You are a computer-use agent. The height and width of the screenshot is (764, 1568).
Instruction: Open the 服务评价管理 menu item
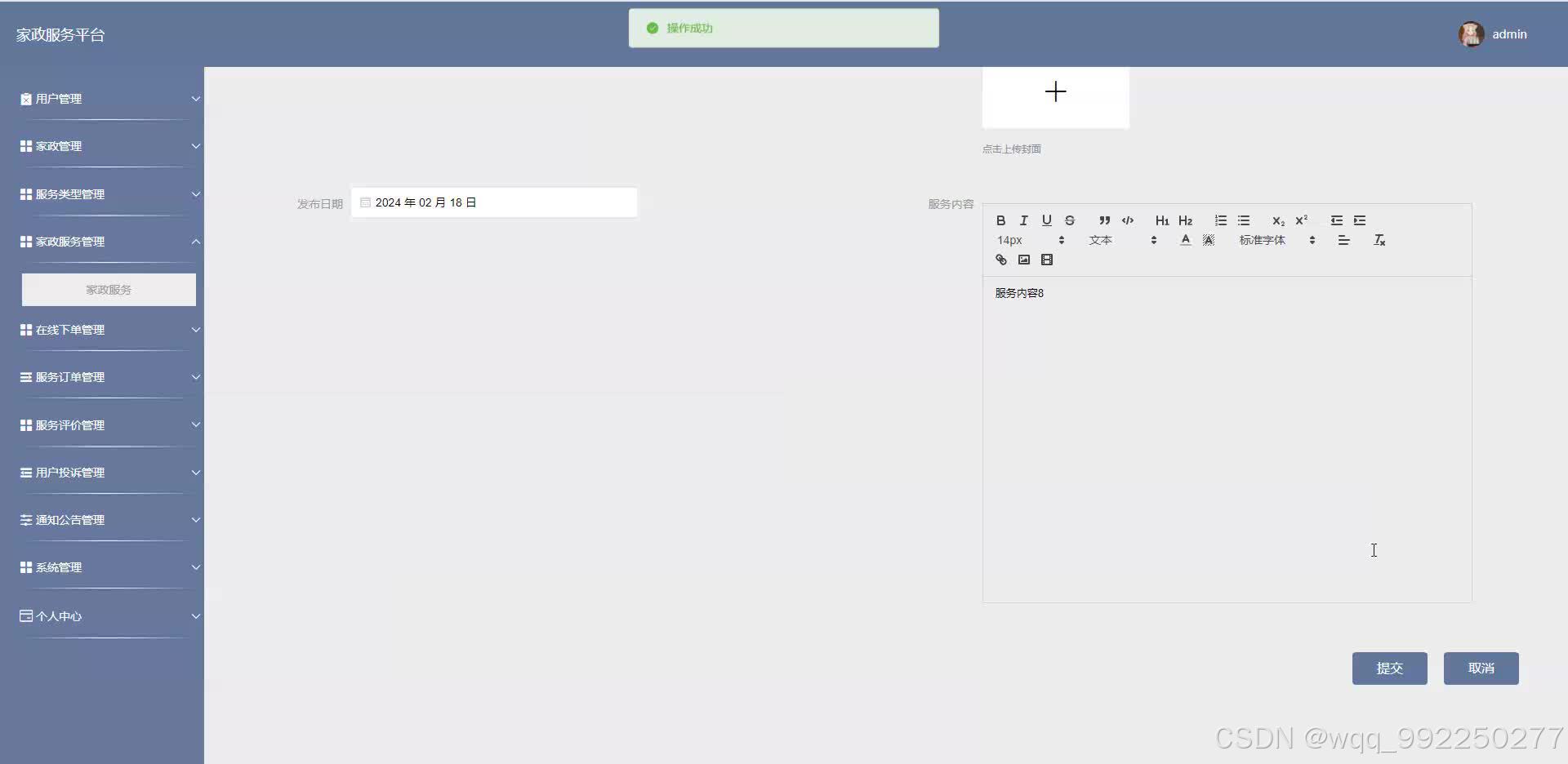coord(110,425)
